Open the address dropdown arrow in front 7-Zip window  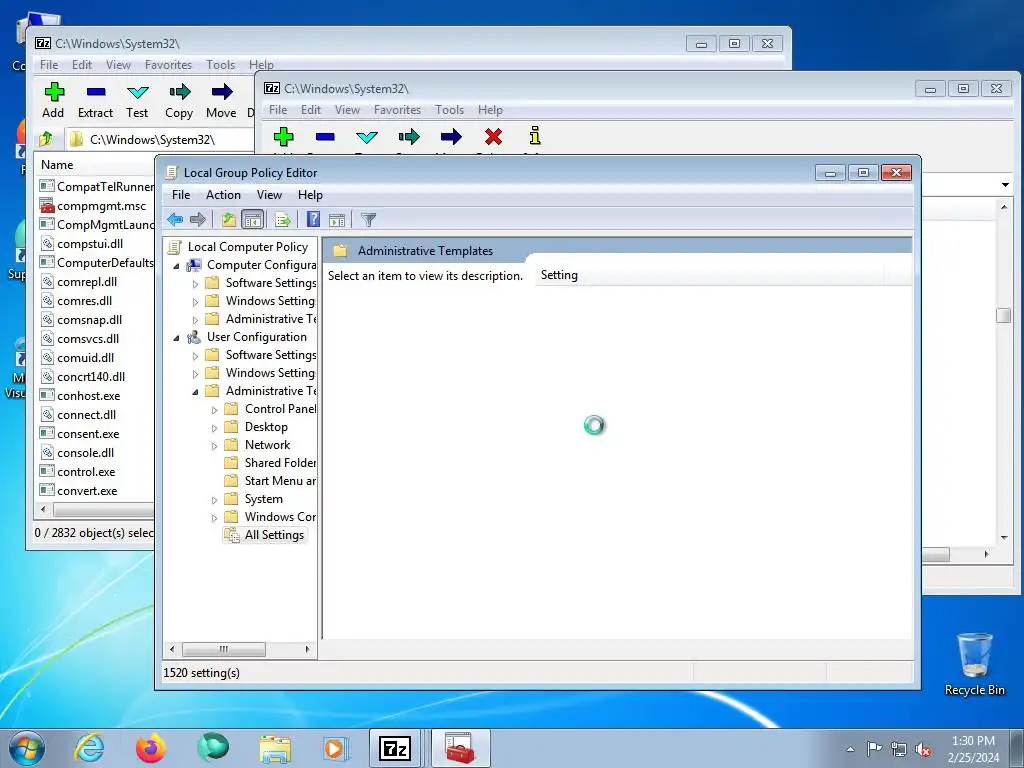tap(1005, 185)
